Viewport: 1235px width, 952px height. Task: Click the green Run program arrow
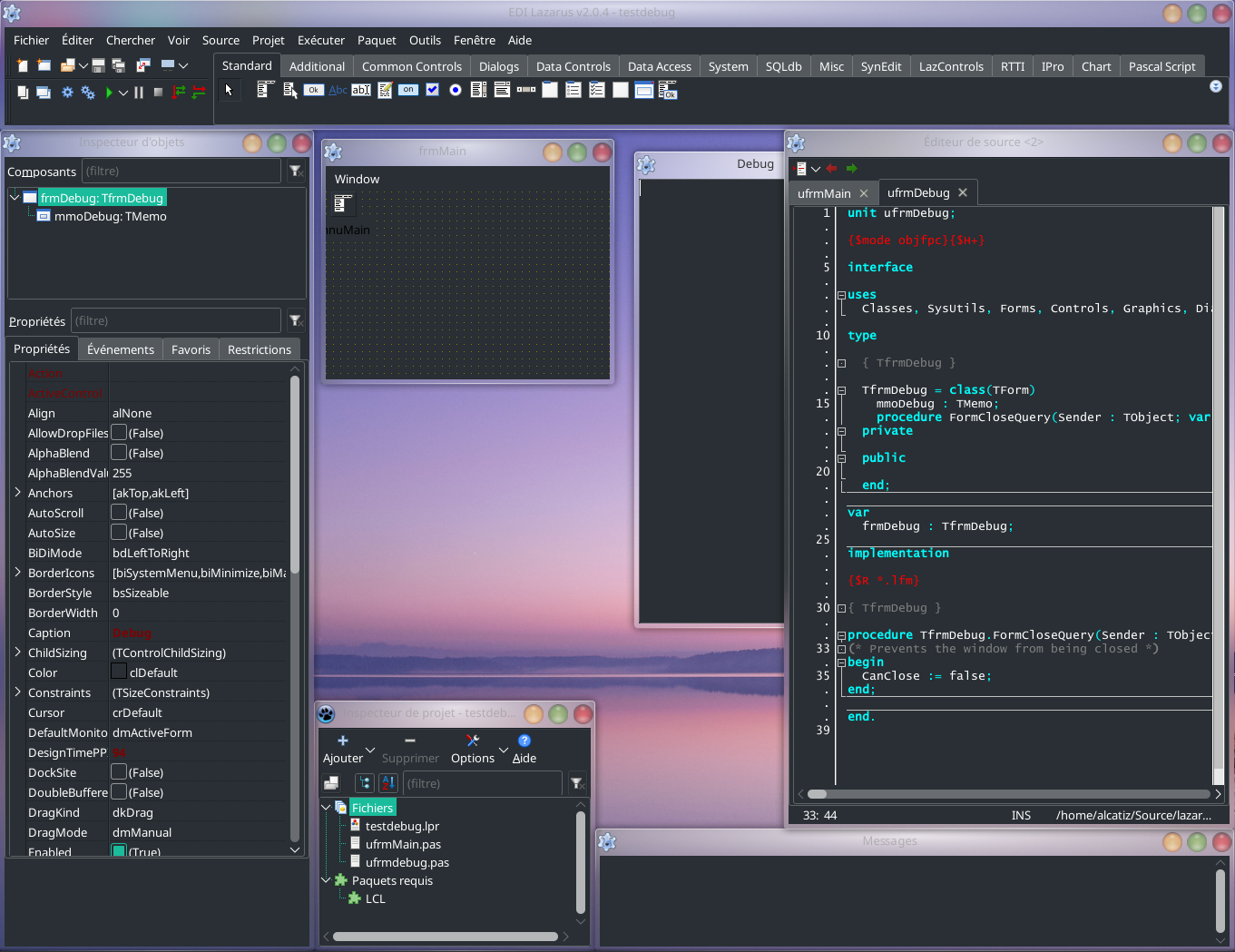pyautogui.click(x=109, y=93)
